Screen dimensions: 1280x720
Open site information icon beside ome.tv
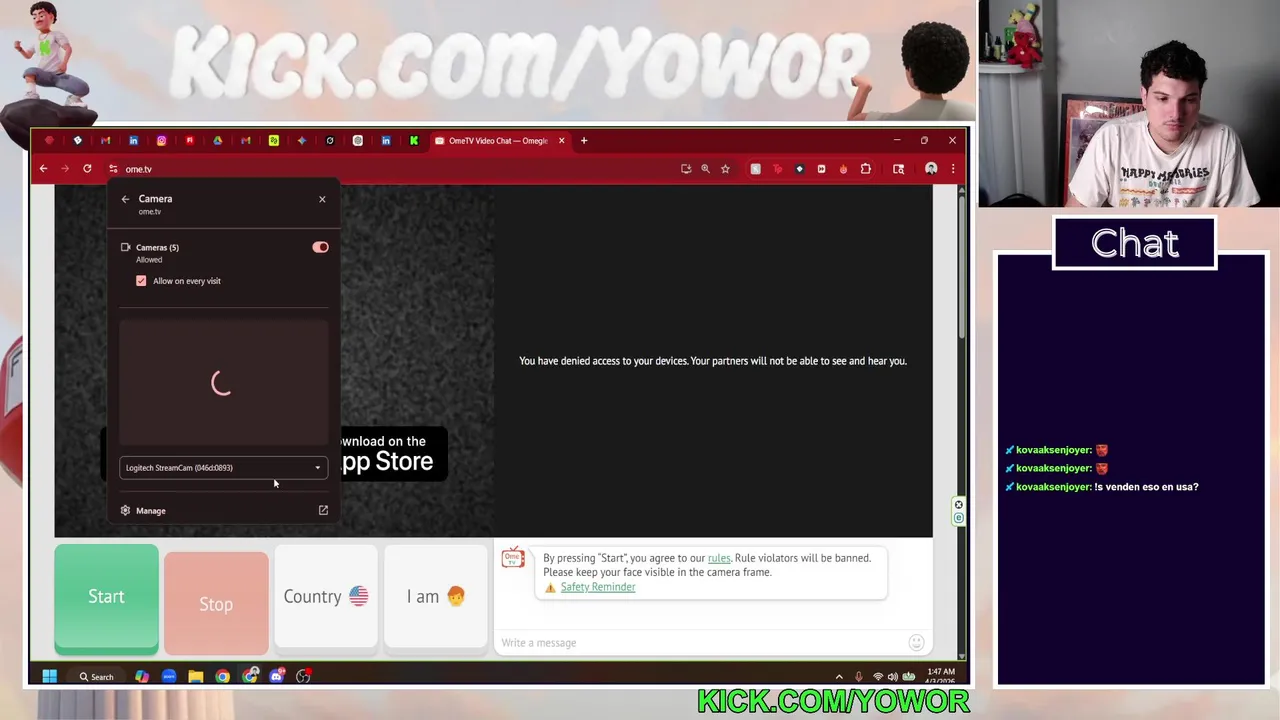click(x=113, y=169)
